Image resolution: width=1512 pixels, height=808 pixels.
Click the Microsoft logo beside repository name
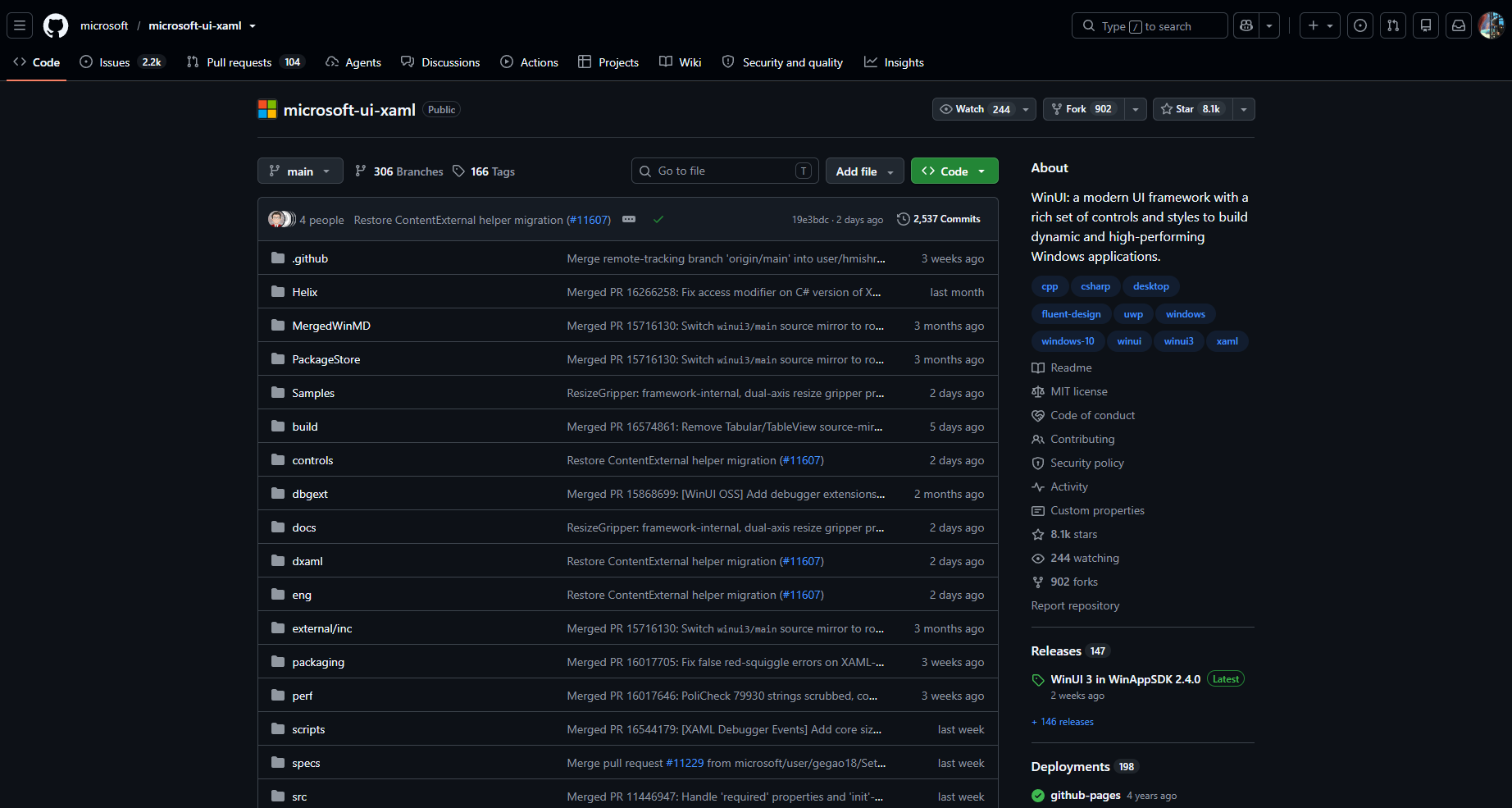[267, 109]
